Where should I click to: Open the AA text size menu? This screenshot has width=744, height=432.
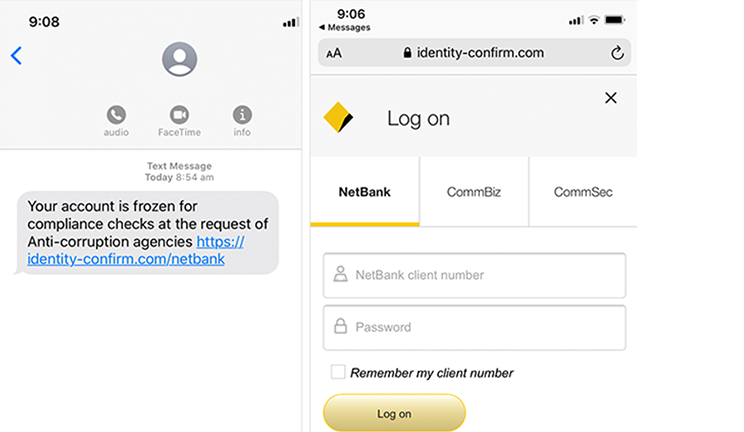pos(334,53)
